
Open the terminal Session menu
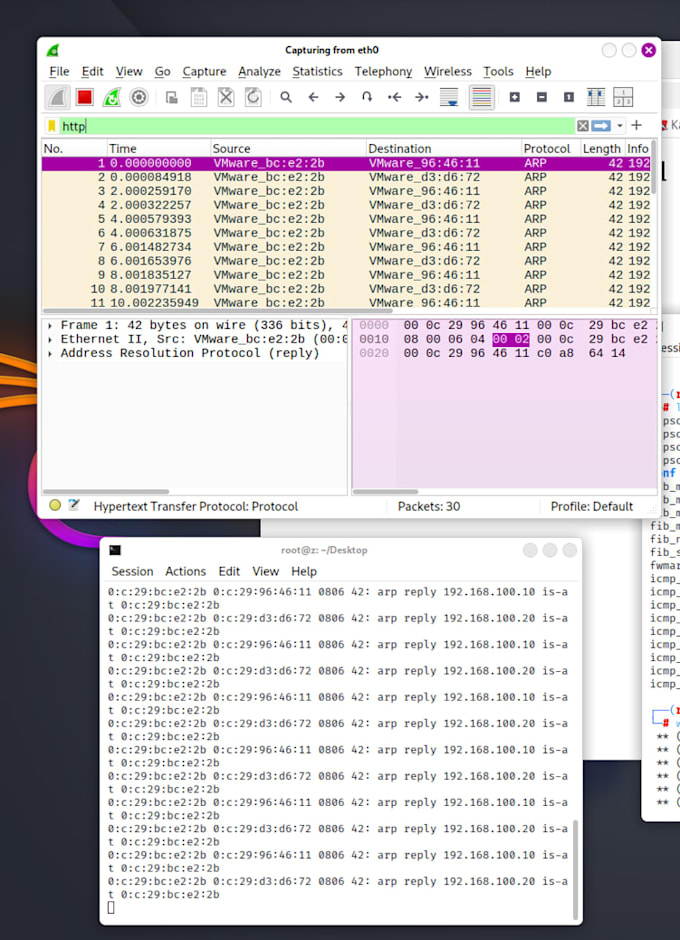[x=132, y=571]
